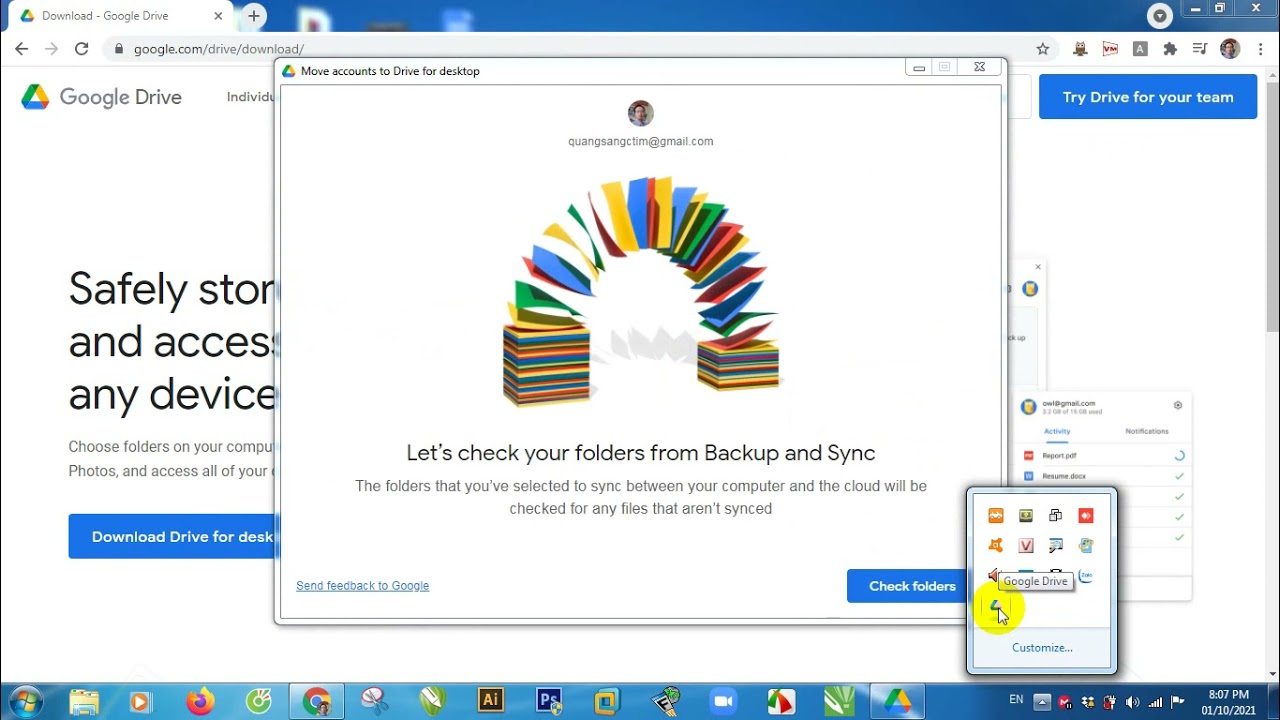1280x720 pixels.
Task: Click Zalo icon in tray popup
Action: (1086, 576)
